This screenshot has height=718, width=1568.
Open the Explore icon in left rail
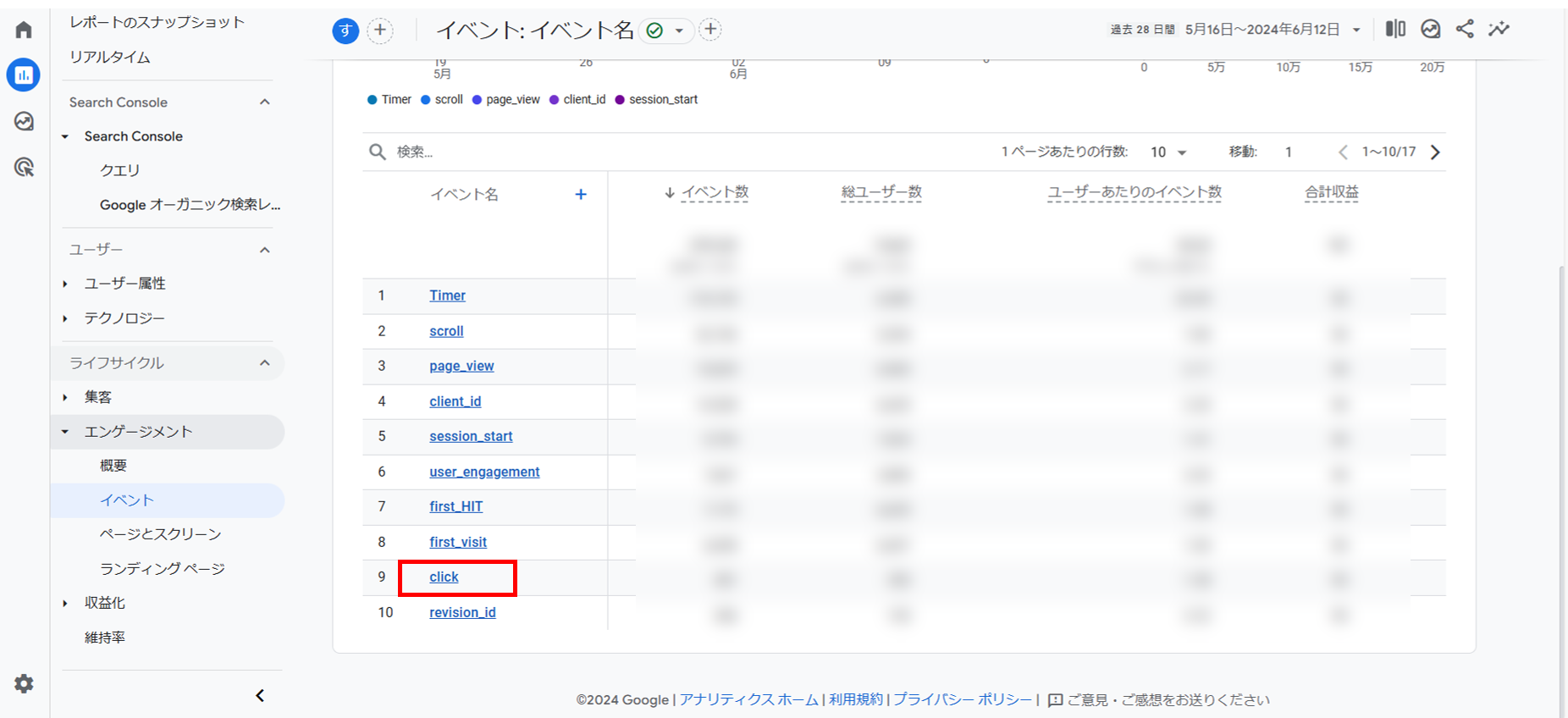(x=24, y=121)
